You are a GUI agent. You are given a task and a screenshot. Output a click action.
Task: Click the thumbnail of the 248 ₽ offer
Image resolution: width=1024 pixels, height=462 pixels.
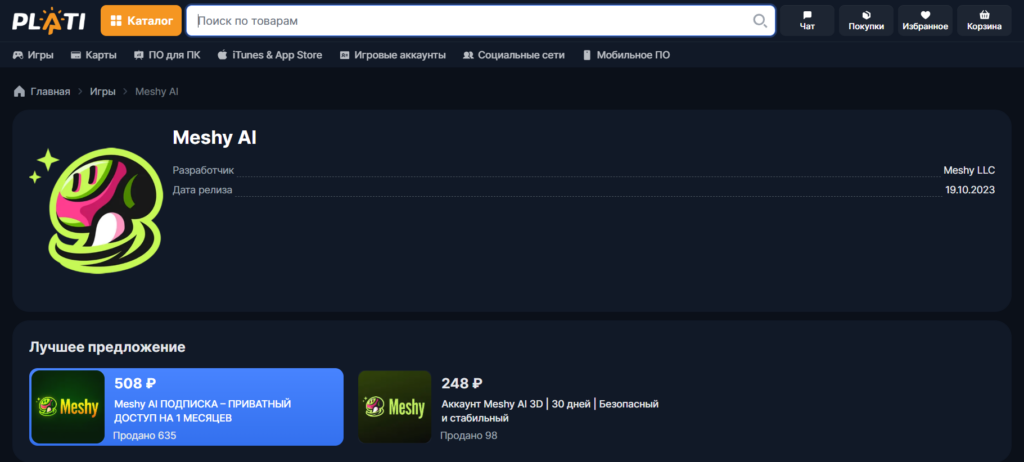[394, 406]
